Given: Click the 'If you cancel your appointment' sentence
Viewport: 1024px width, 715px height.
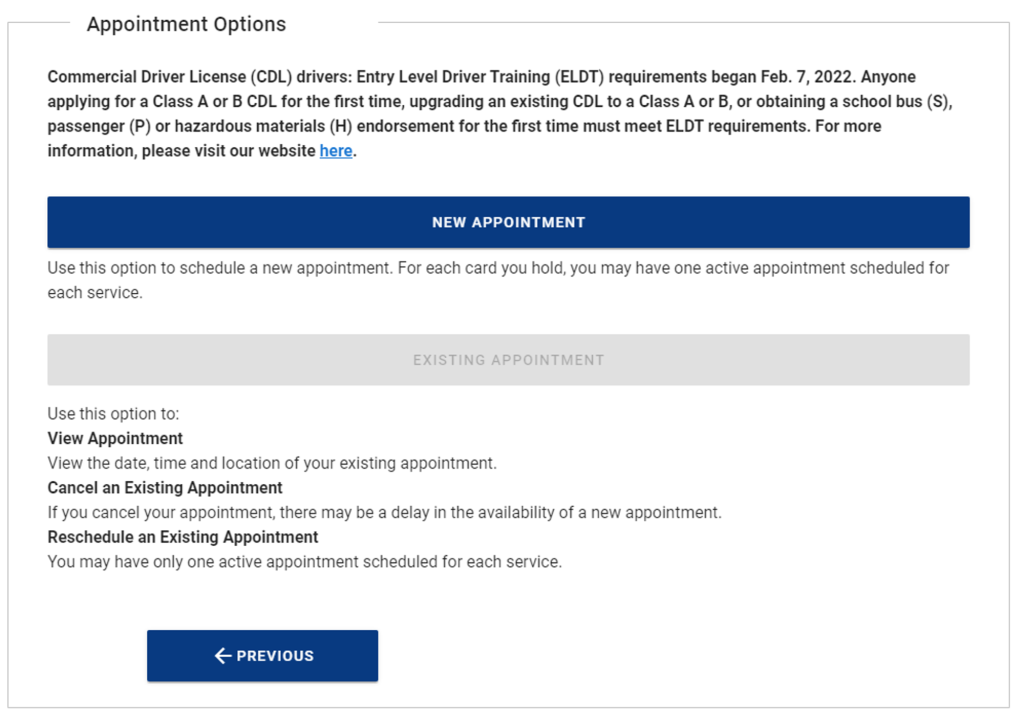Looking at the screenshot, I should tap(384, 512).
